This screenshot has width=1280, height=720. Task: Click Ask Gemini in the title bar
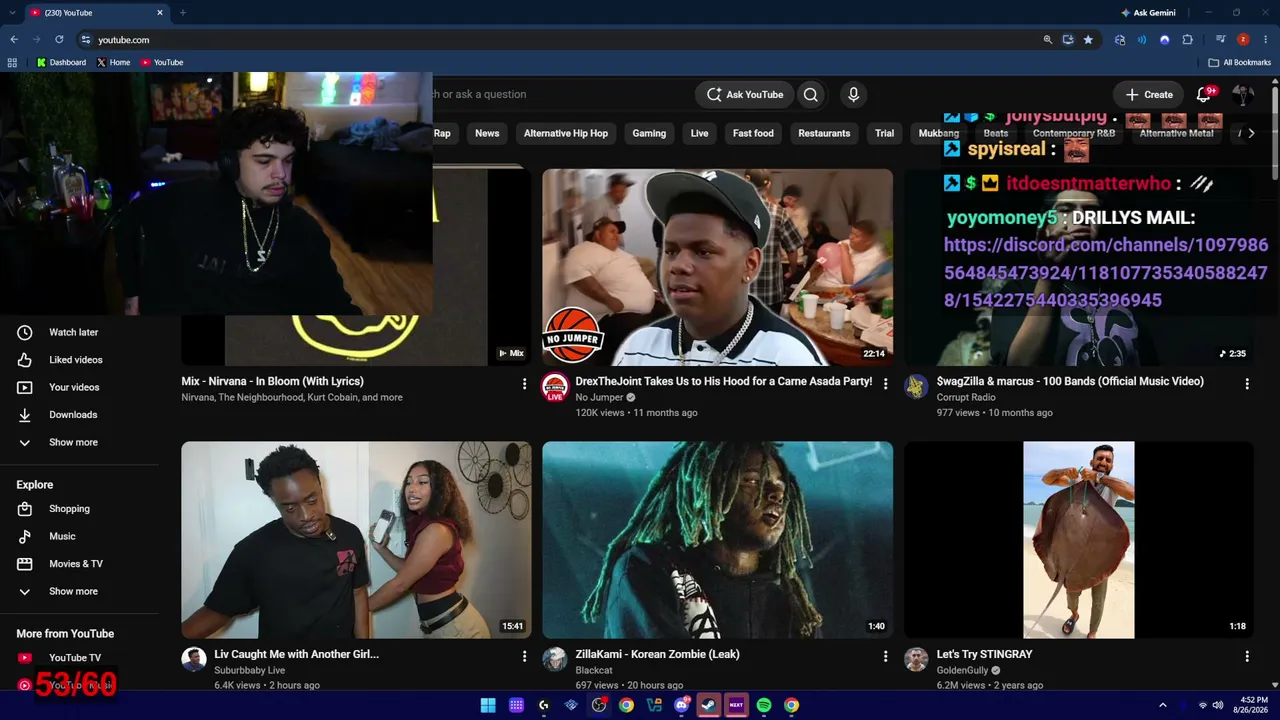pyautogui.click(x=1148, y=12)
